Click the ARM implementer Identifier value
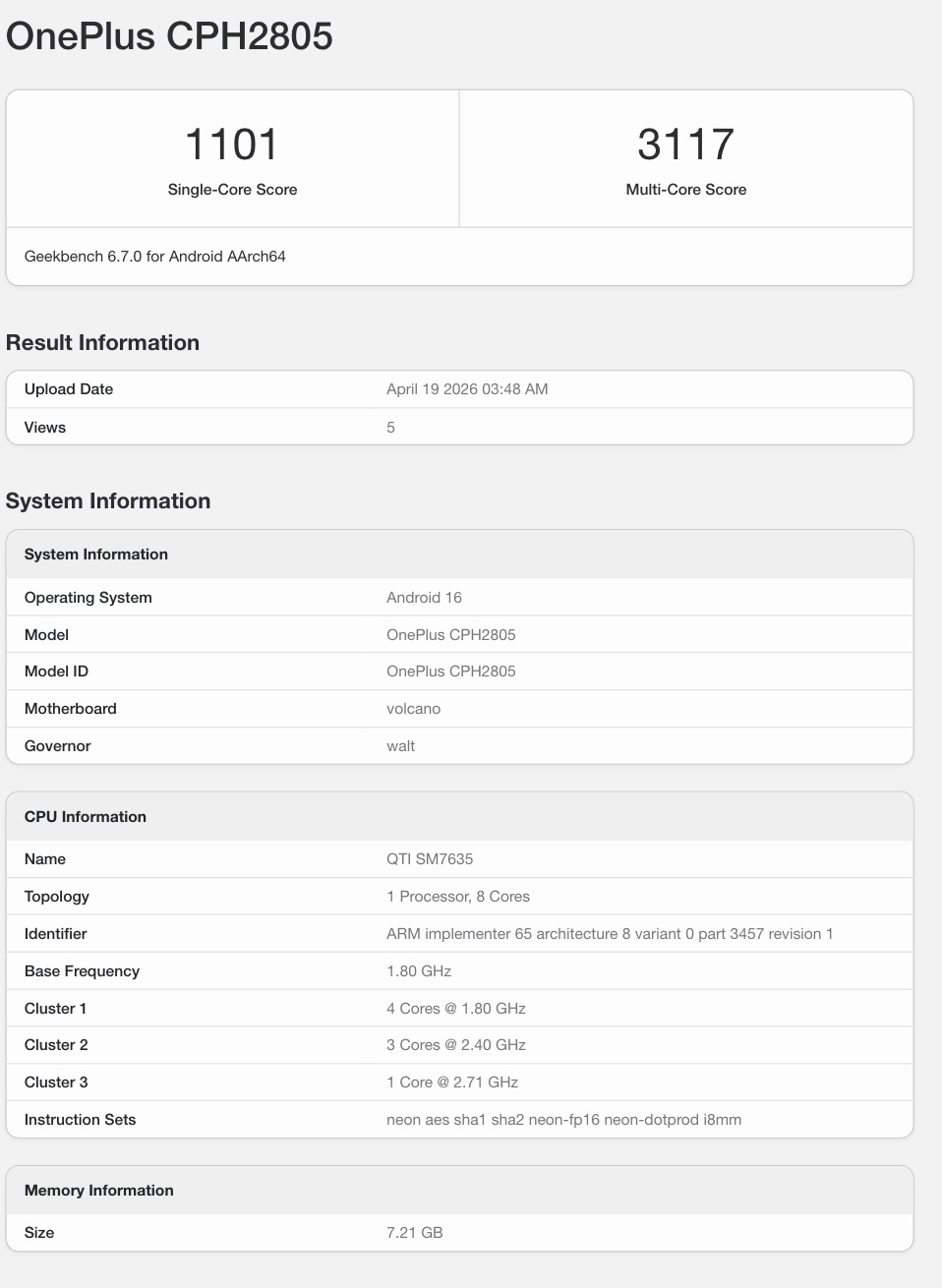This screenshot has height=1288, width=942. click(x=610, y=934)
